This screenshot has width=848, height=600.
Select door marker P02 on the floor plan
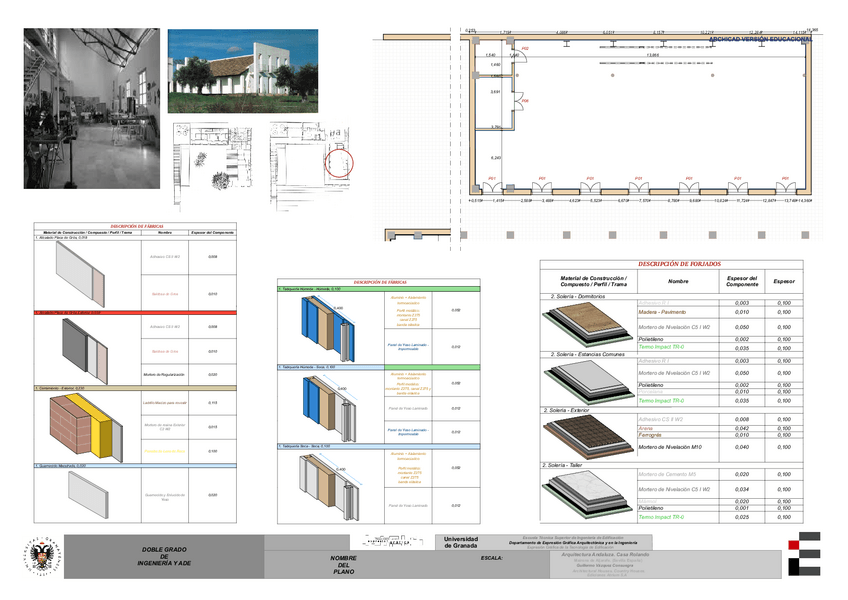[x=525, y=48]
